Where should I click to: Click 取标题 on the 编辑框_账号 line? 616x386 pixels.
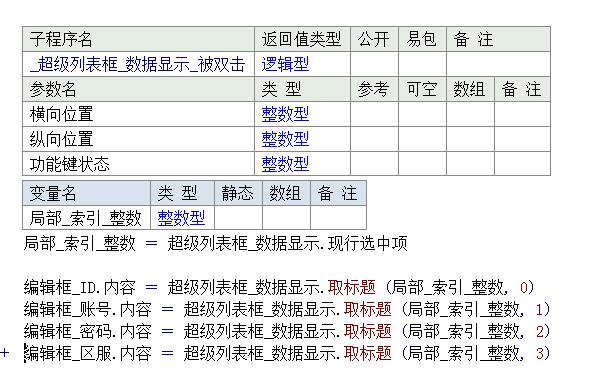pos(368,309)
